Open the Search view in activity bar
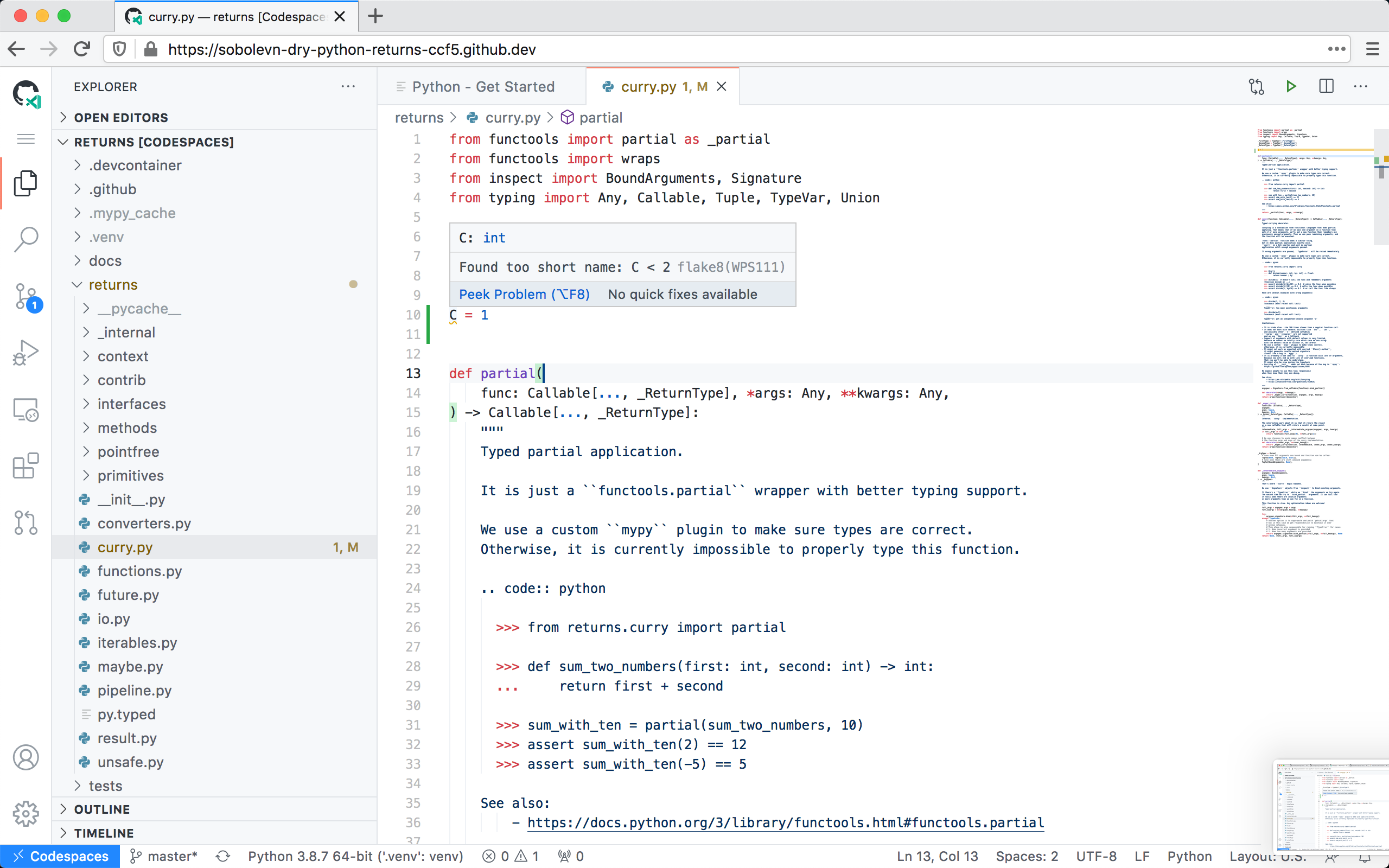The width and height of the screenshot is (1389, 868). coord(26,239)
